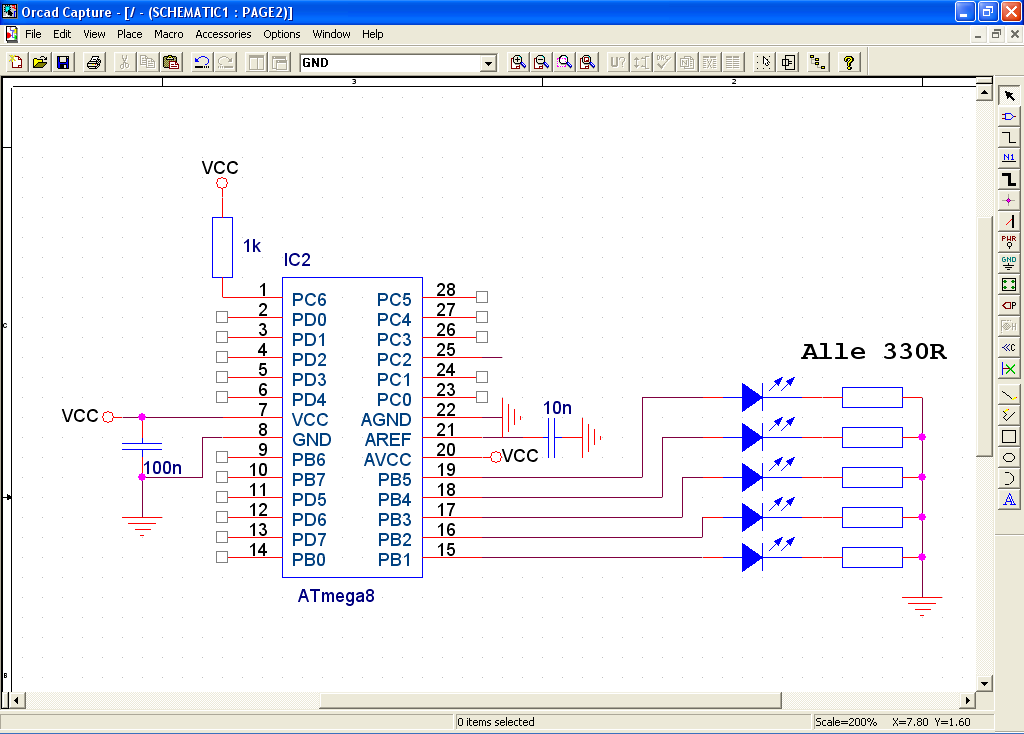Select the 10n capacitor value label

pos(558,407)
